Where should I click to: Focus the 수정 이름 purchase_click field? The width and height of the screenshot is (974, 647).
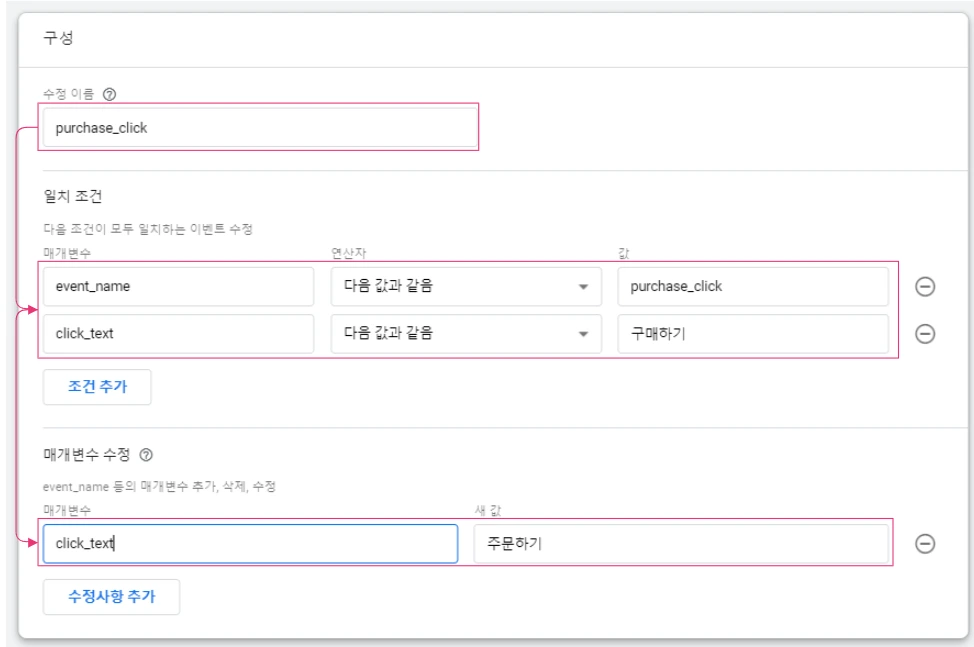click(260, 128)
